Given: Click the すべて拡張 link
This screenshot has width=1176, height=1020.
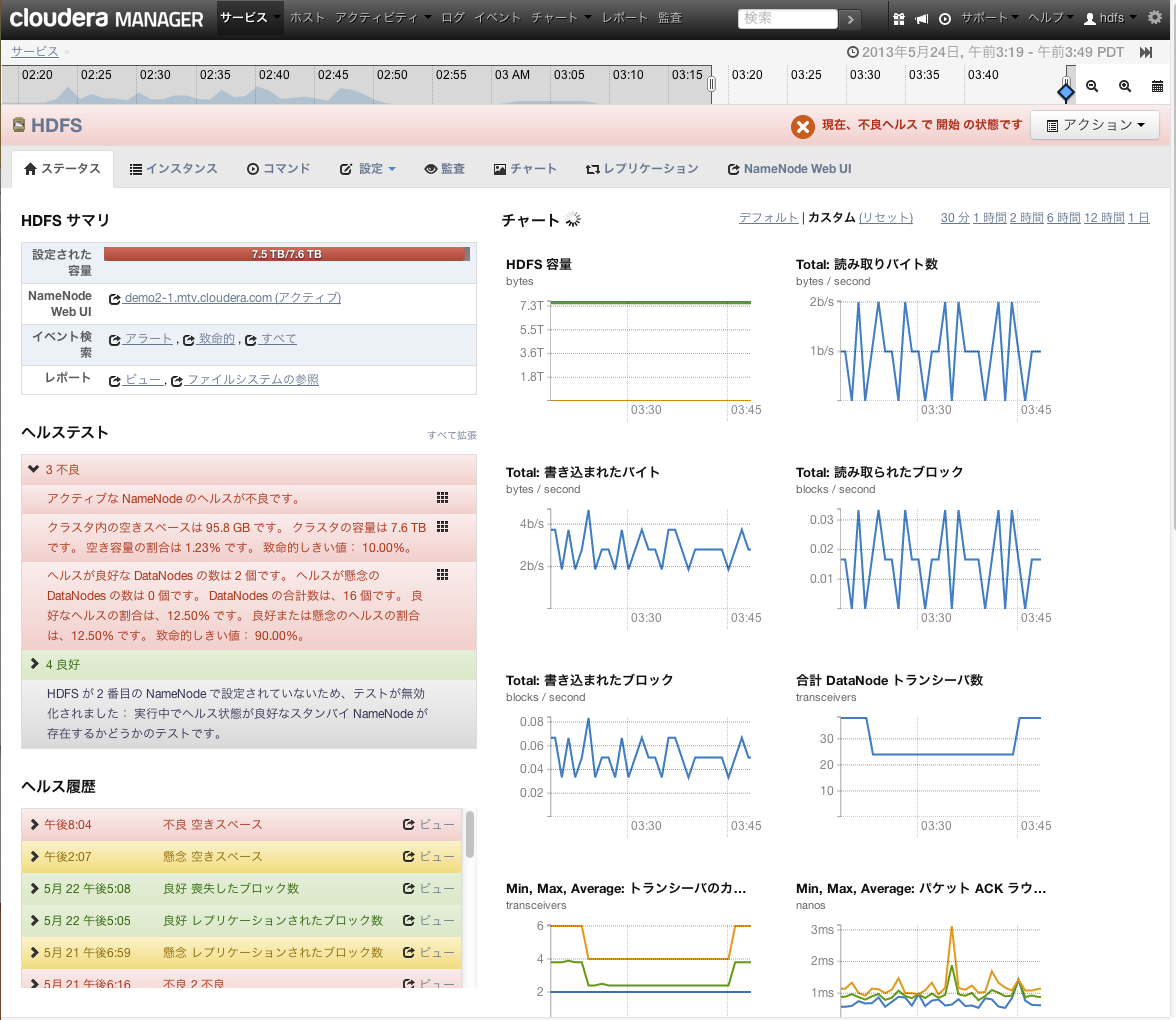Looking at the screenshot, I should (x=452, y=435).
